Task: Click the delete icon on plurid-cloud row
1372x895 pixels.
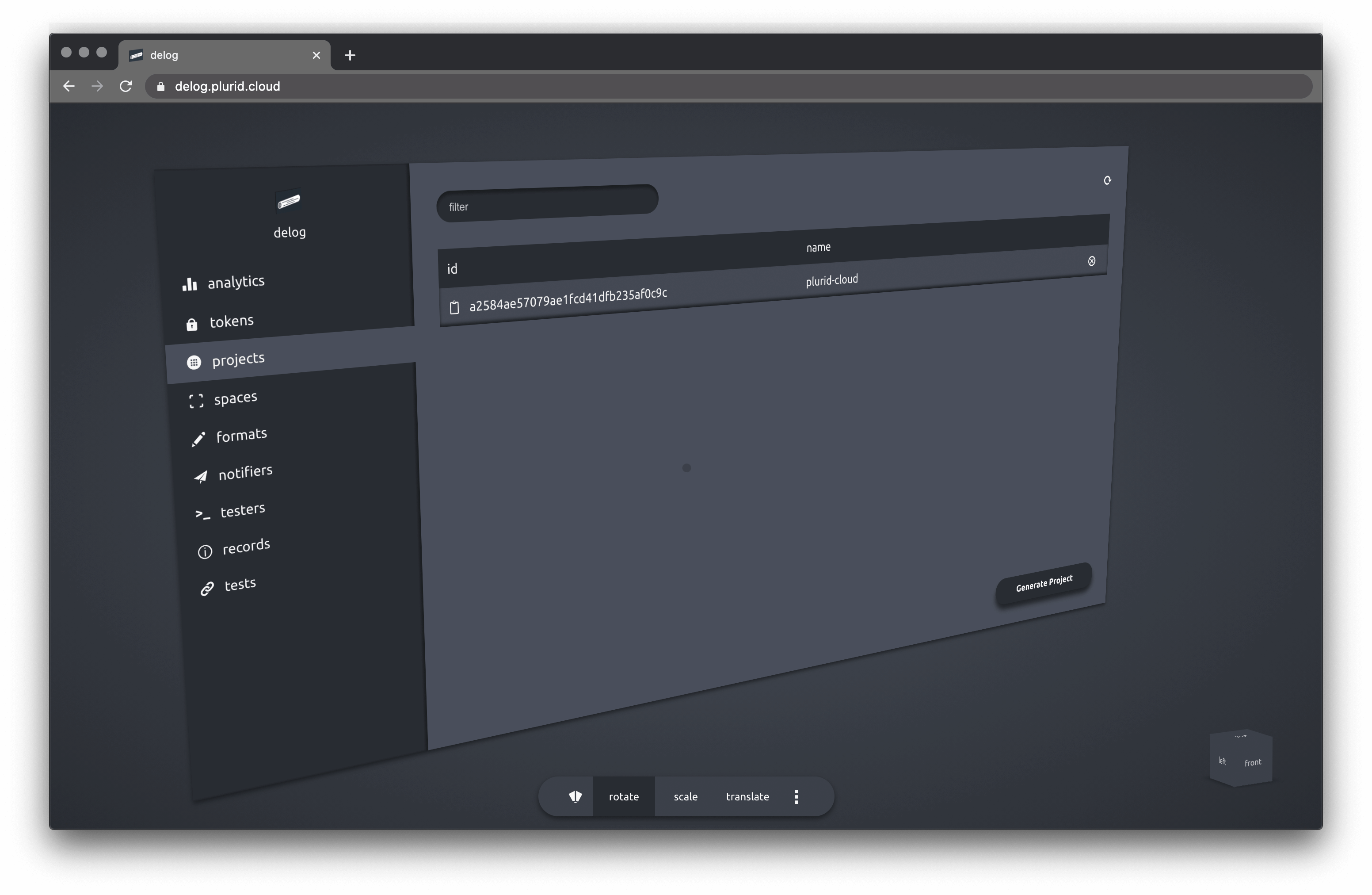Action: [x=1091, y=261]
